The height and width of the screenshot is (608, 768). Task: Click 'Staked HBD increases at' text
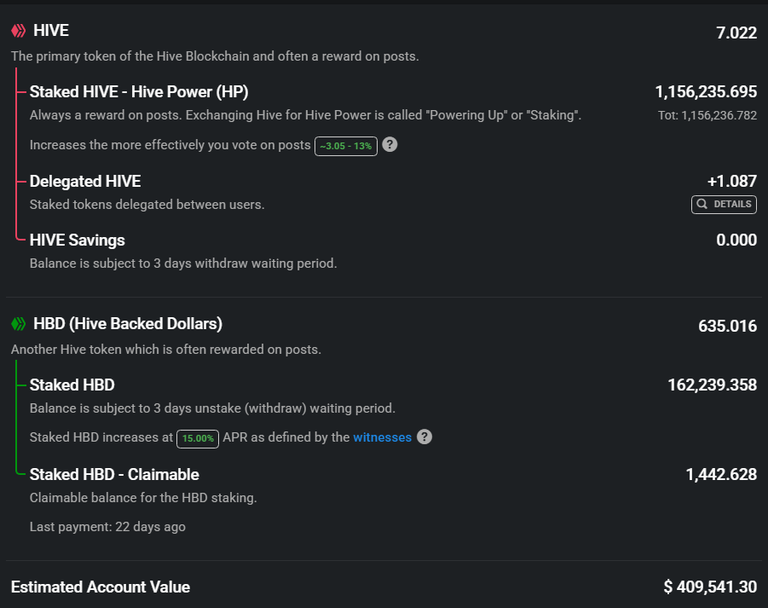101,437
